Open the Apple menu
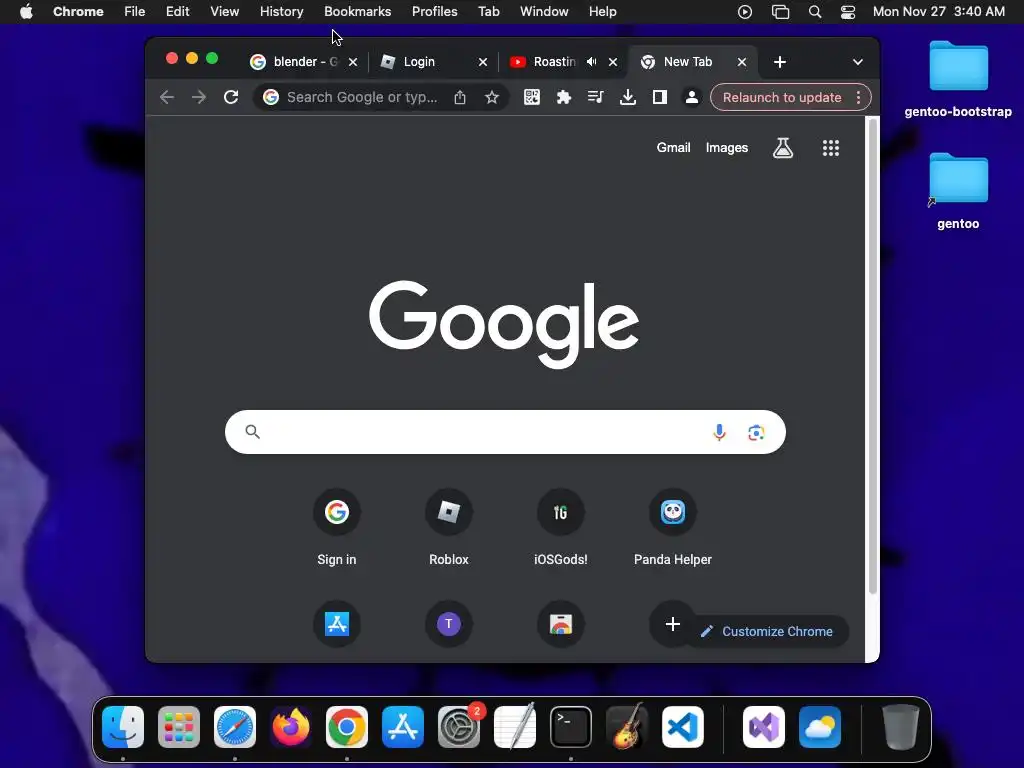 pos(26,12)
